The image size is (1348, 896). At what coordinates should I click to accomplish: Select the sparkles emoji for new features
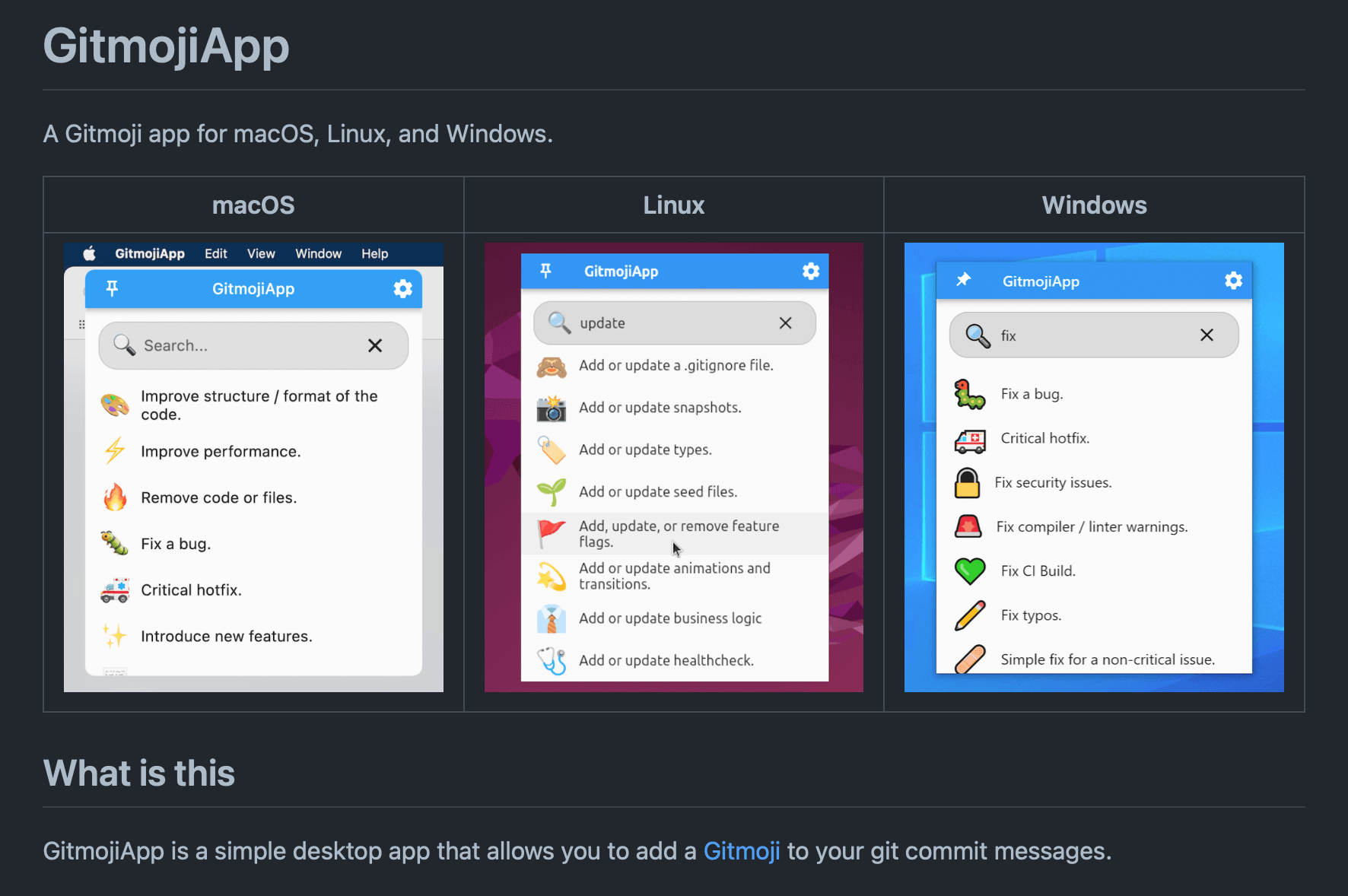[x=115, y=636]
